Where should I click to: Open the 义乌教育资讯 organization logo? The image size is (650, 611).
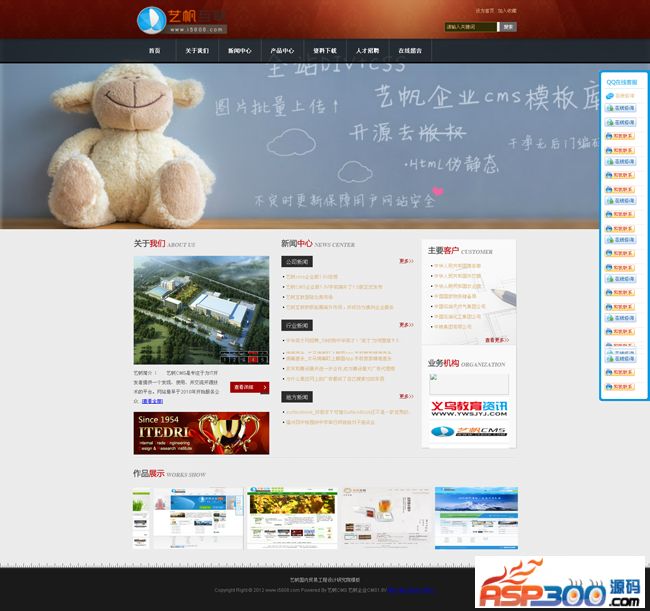(x=469, y=408)
